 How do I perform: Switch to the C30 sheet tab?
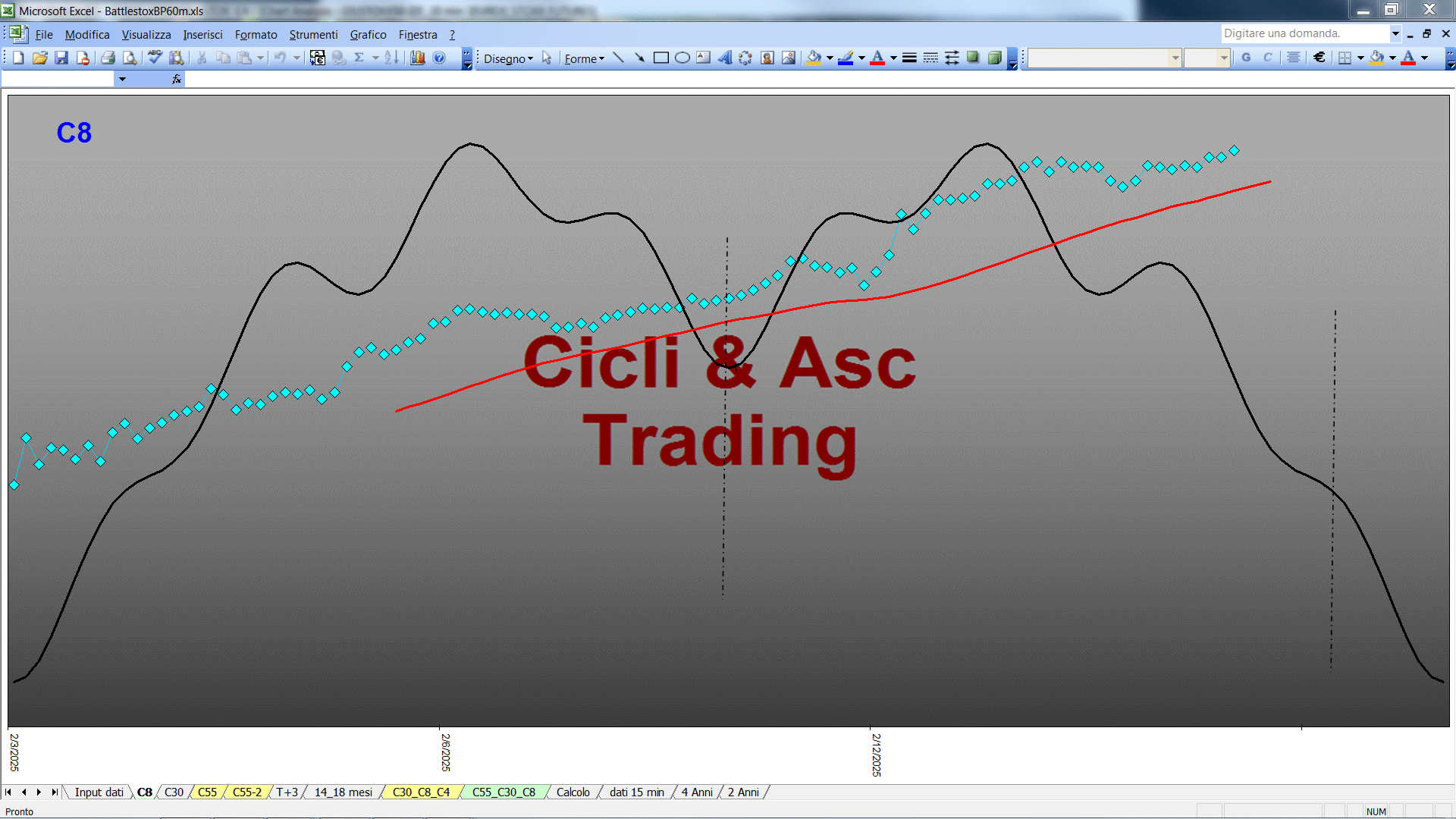pos(174,792)
